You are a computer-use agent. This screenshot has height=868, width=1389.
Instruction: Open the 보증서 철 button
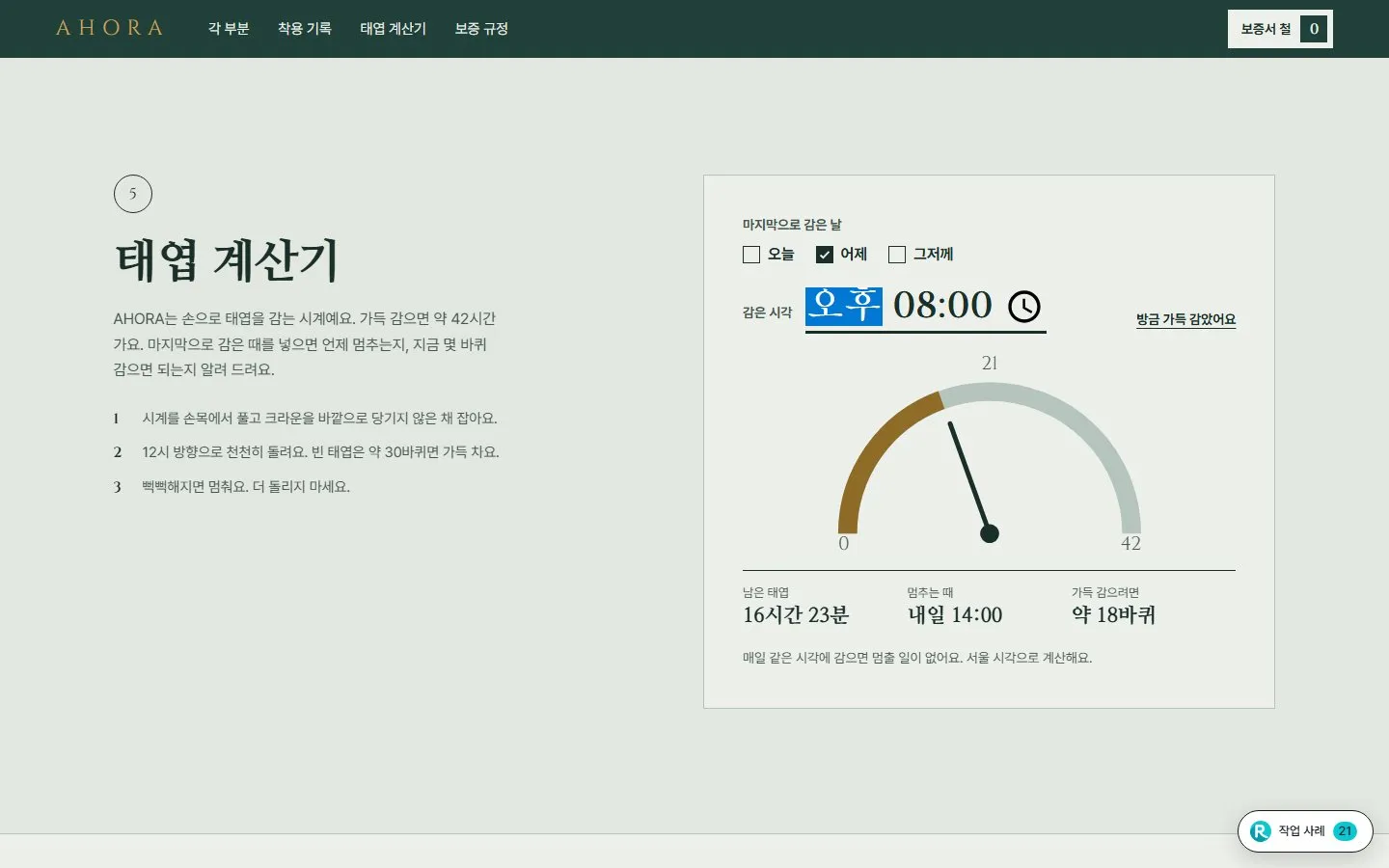click(1280, 29)
